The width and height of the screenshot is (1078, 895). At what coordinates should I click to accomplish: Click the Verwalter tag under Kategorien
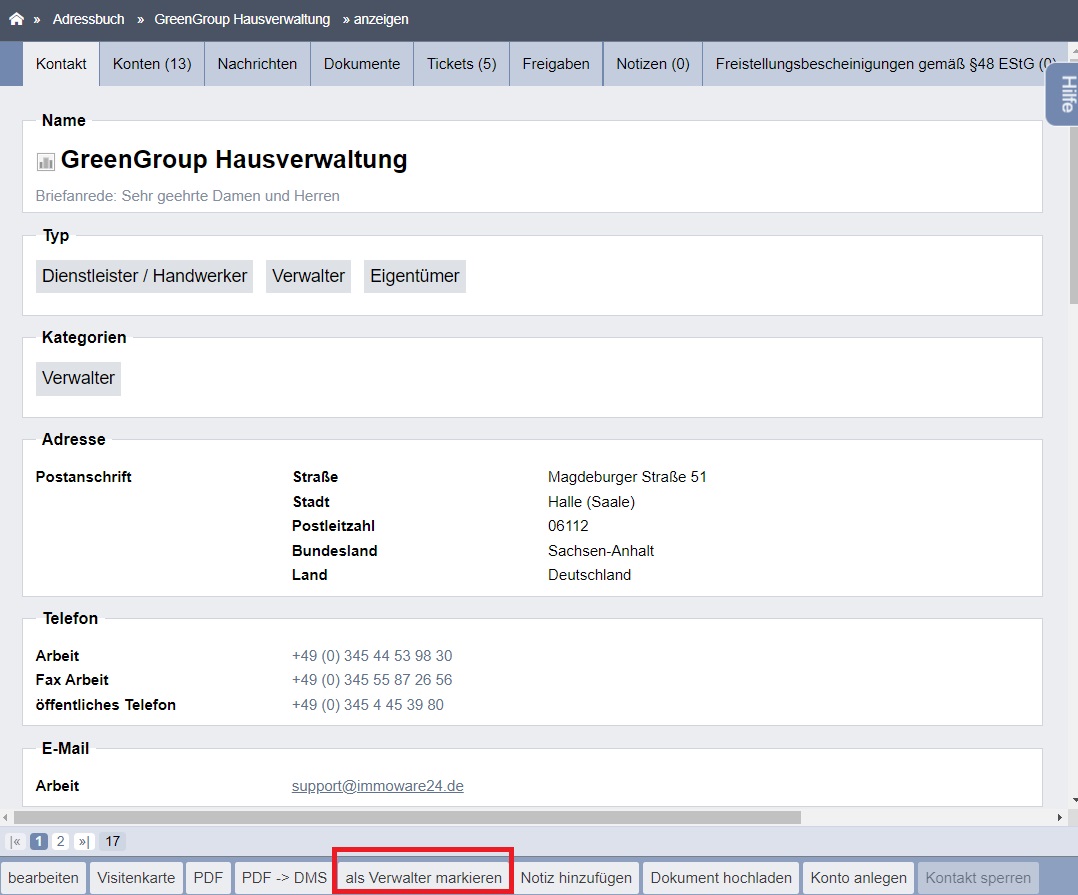(x=78, y=379)
